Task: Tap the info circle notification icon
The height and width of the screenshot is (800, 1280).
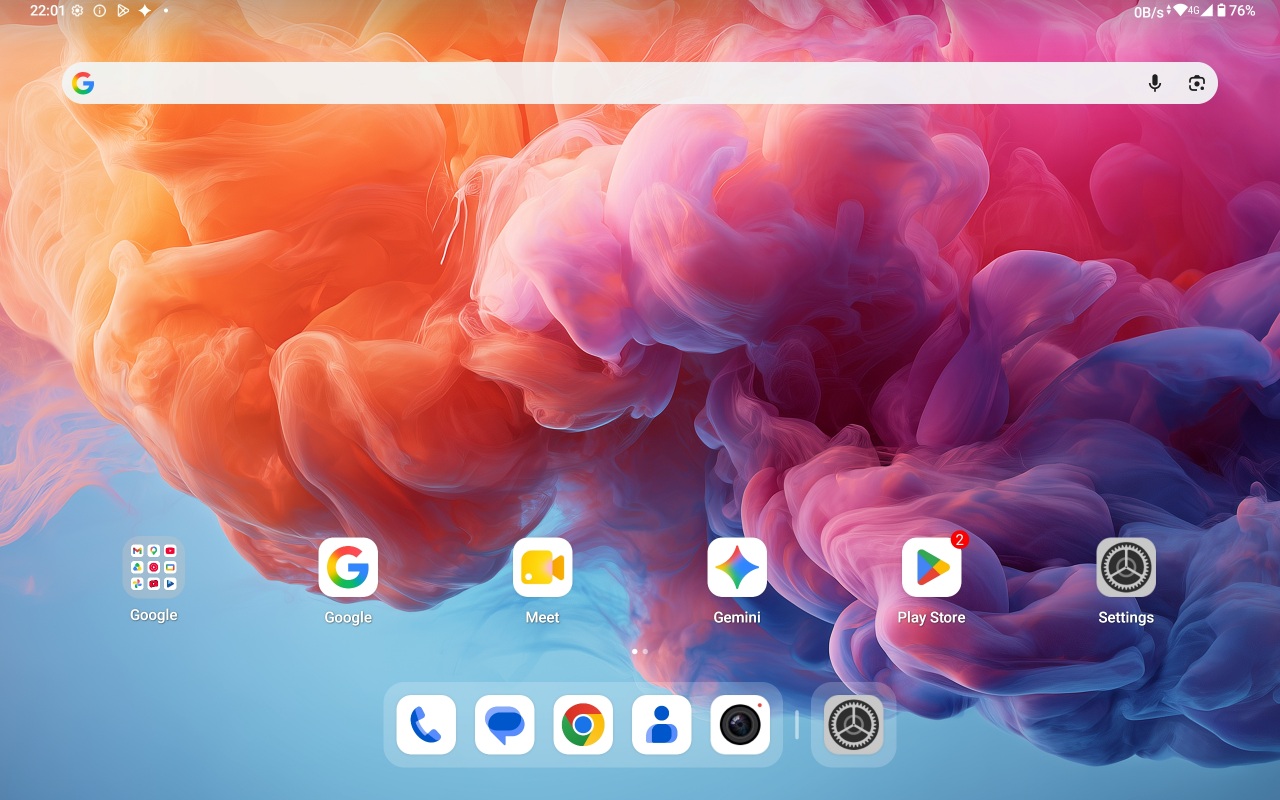Action: click(x=99, y=11)
